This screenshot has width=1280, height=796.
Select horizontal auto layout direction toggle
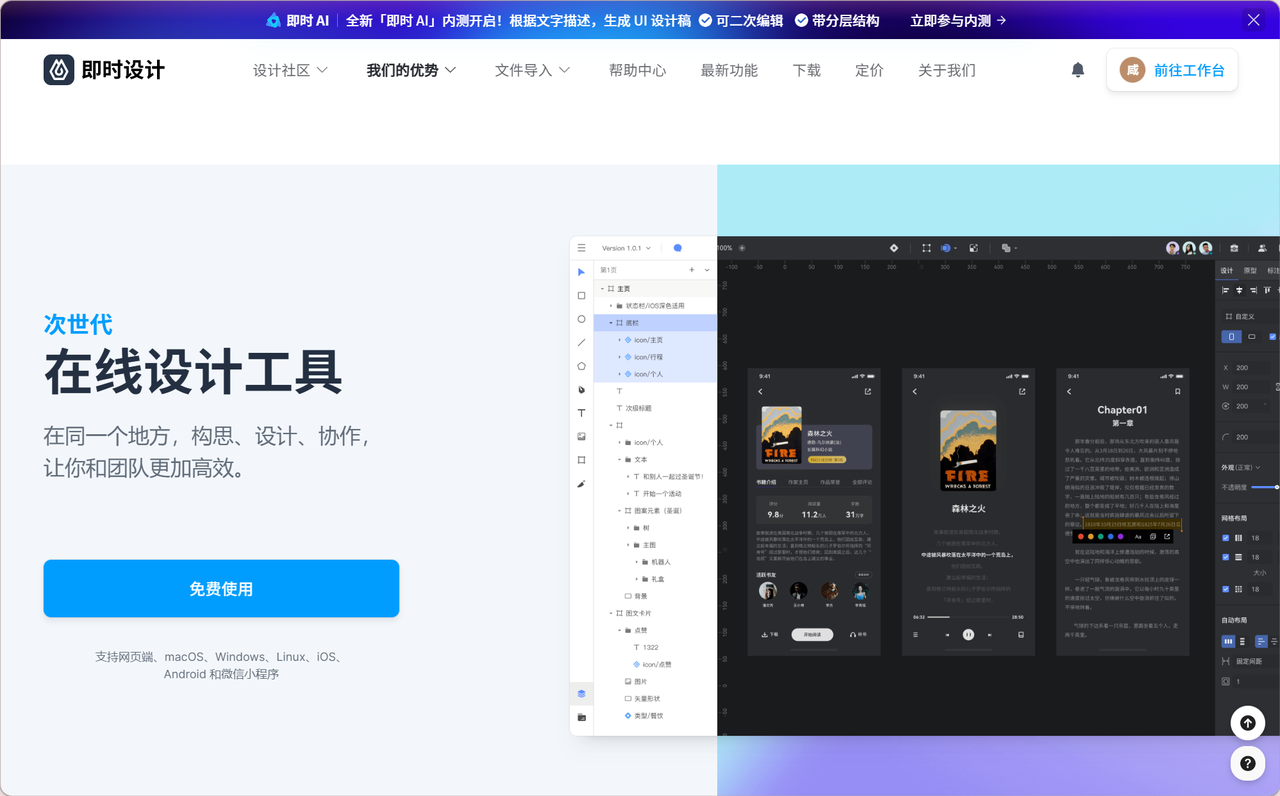click(1229, 641)
